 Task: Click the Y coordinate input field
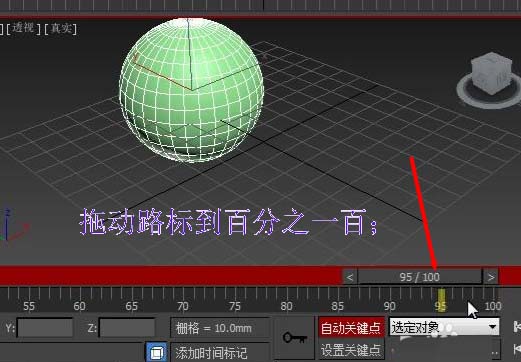[45, 328]
